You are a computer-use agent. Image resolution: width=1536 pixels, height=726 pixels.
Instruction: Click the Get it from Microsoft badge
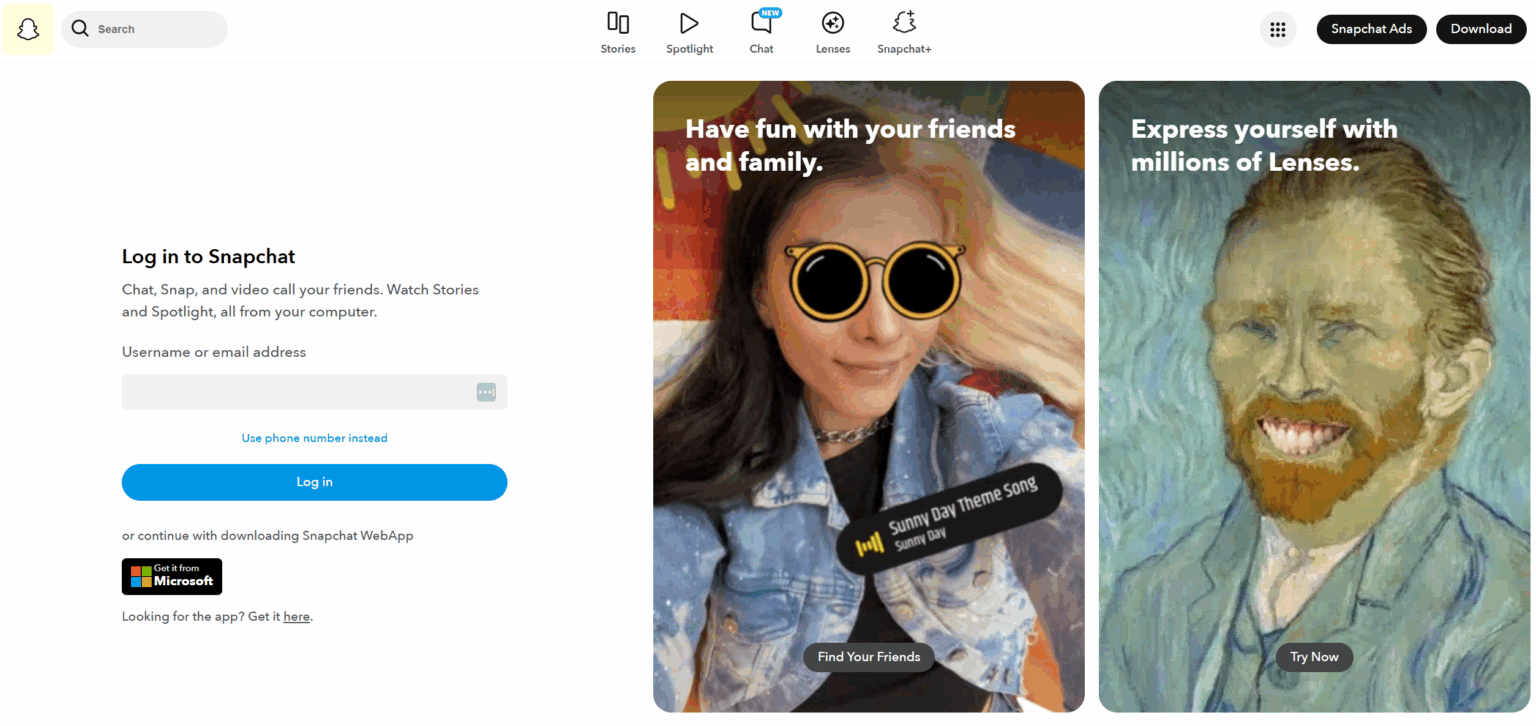(x=171, y=576)
